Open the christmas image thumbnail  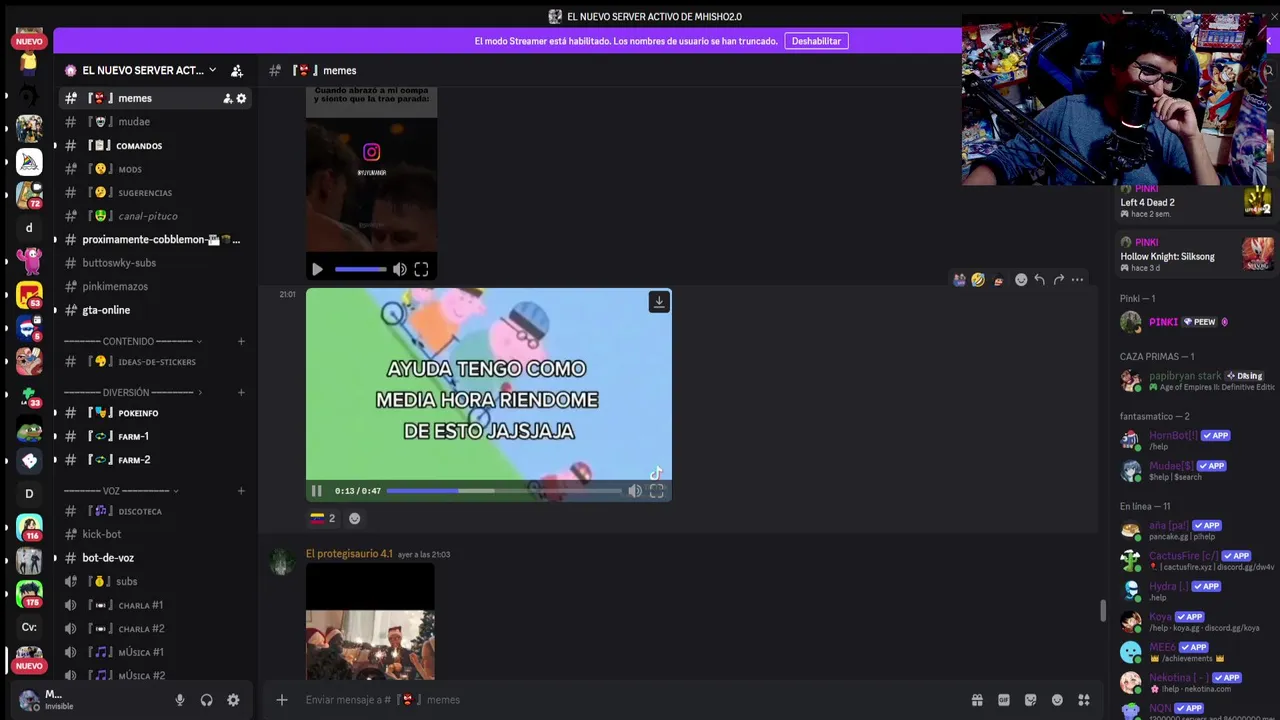tap(370, 621)
